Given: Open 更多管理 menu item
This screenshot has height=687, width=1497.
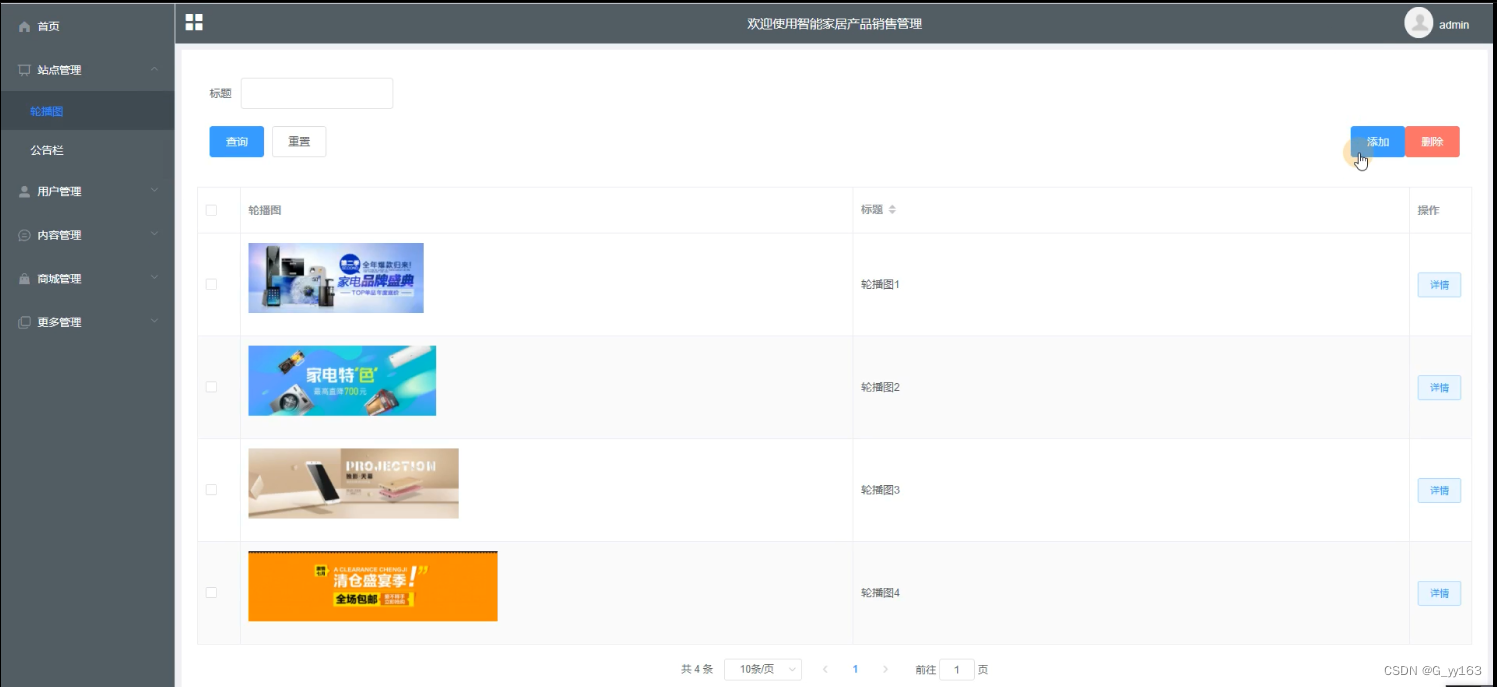Looking at the screenshot, I should [x=87, y=323].
